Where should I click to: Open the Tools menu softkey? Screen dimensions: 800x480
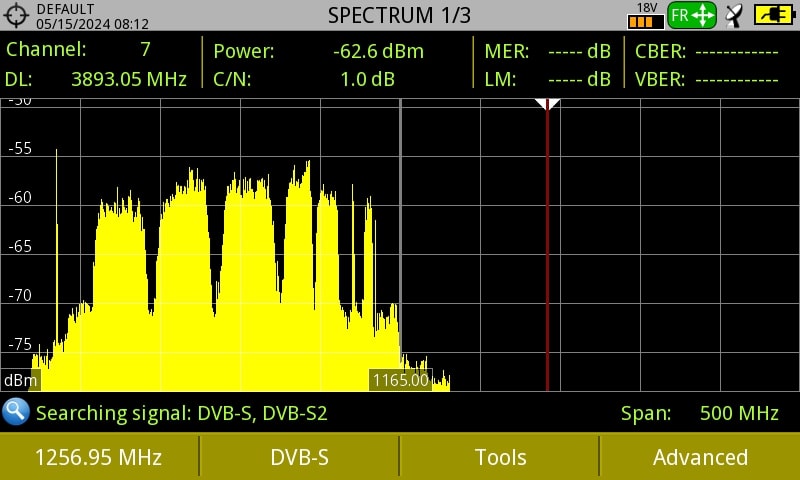[500, 457]
